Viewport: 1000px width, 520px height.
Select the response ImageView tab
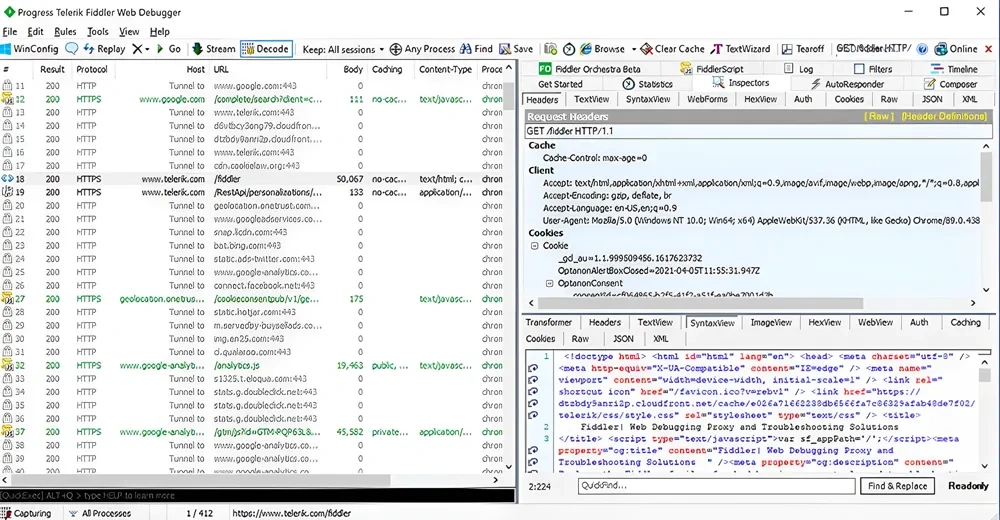tap(771, 322)
